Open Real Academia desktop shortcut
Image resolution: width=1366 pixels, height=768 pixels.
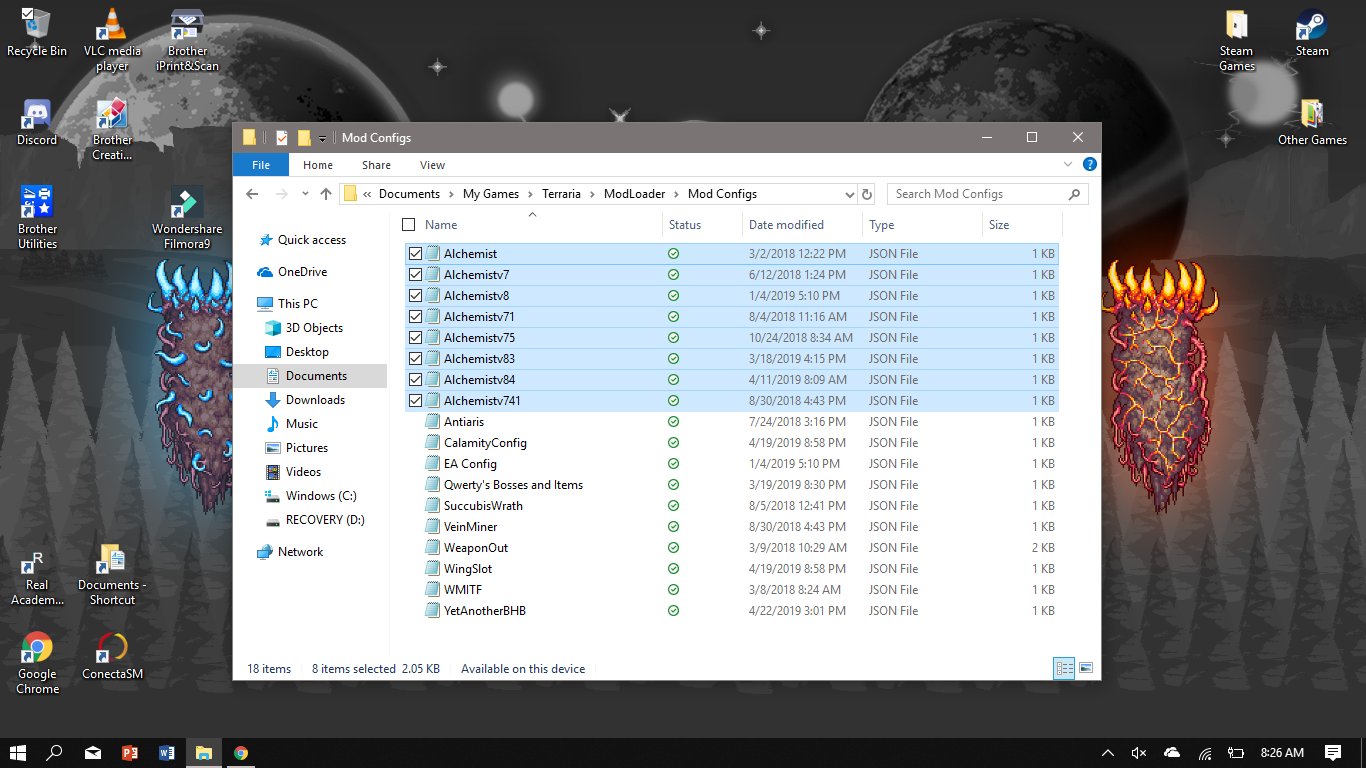pos(37,575)
